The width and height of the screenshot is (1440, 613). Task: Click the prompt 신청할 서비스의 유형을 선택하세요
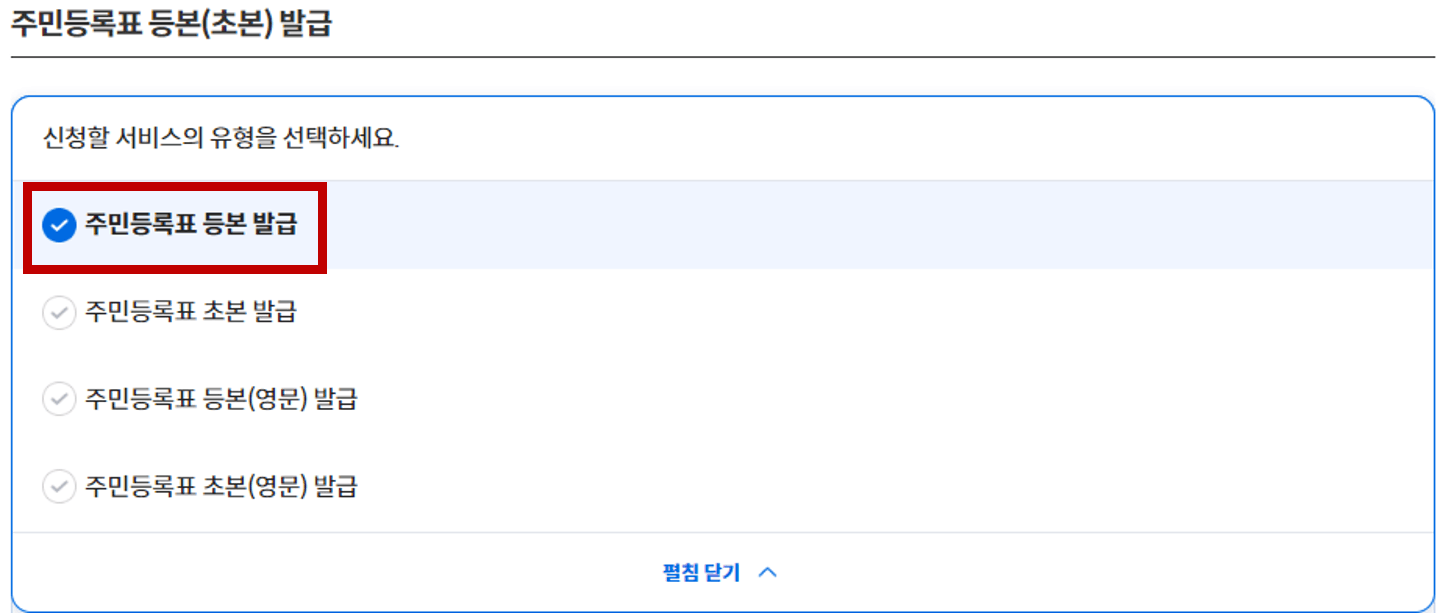pos(220,136)
